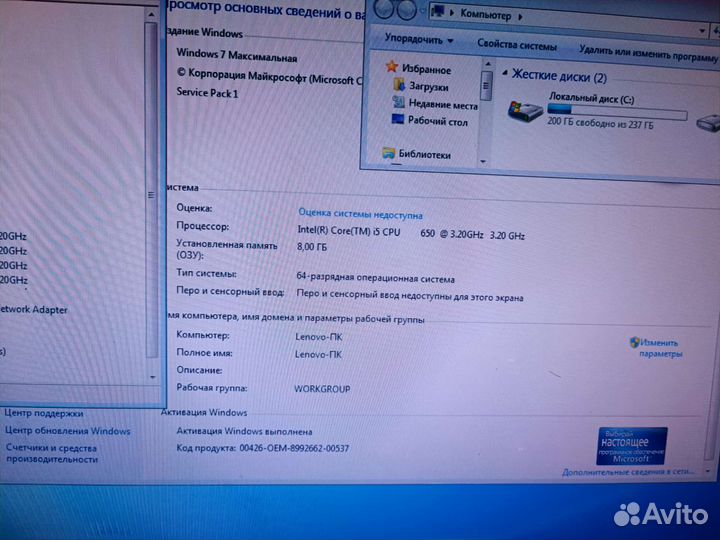Screen dimensions: 720x540
Task: Click the left window's scroll-up arrow
Action: [x=151, y=15]
